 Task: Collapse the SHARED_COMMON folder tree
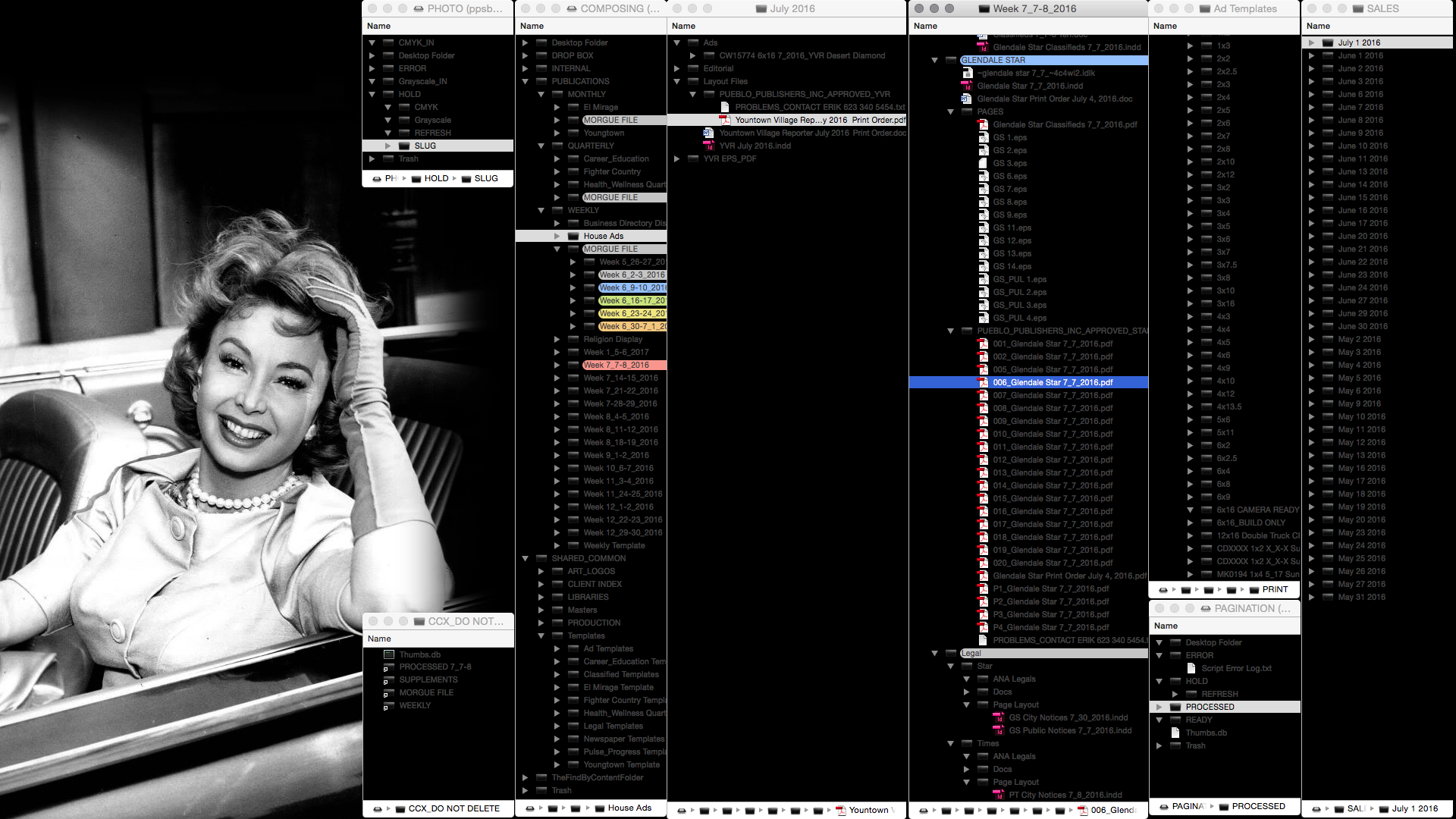pyautogui.click(x=525, y=559)
